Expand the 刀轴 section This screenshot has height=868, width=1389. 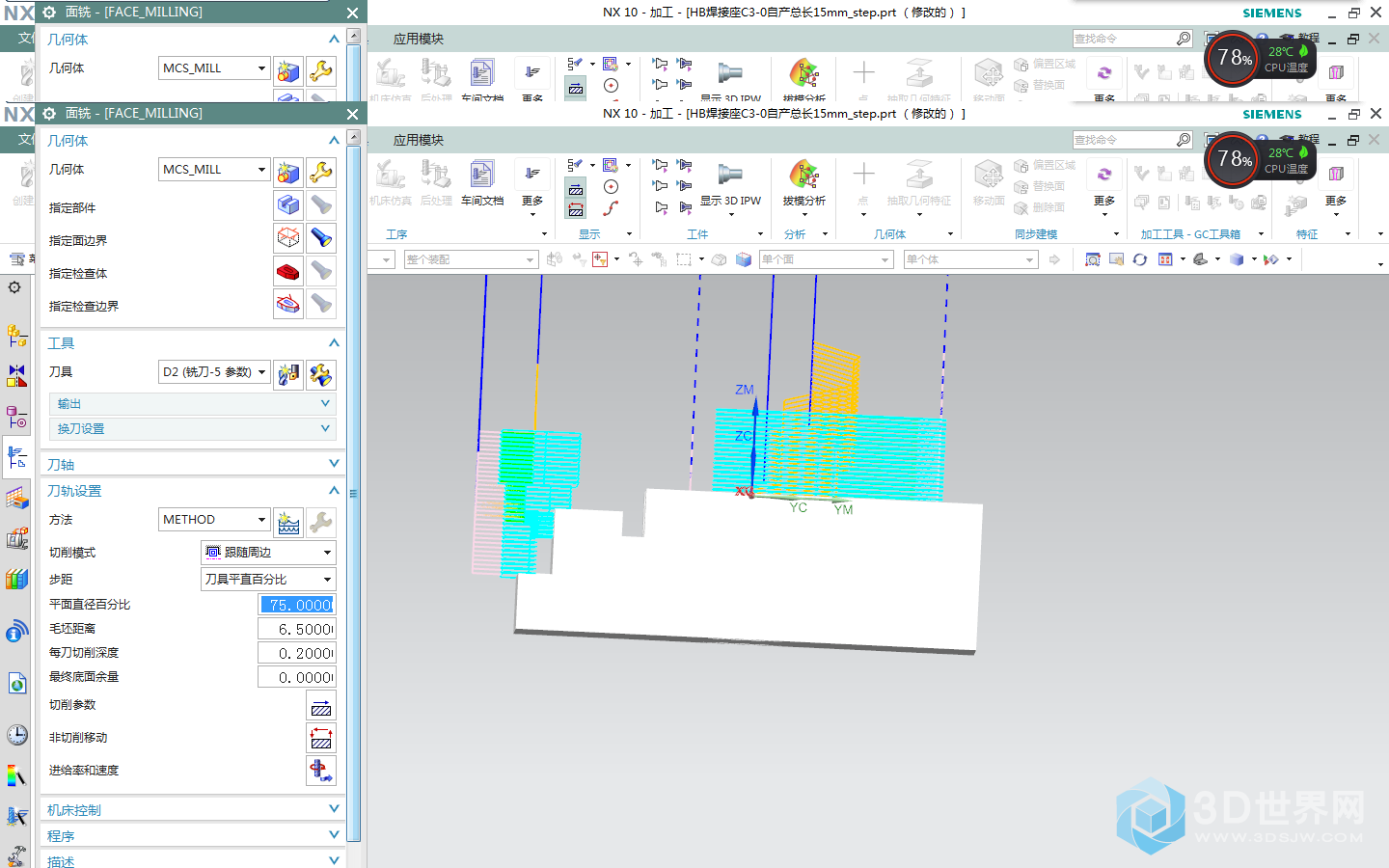point(192,465)
